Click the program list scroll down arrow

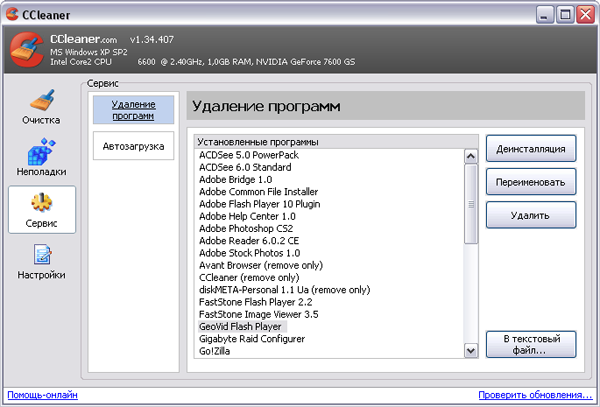(x=471, y=350)
